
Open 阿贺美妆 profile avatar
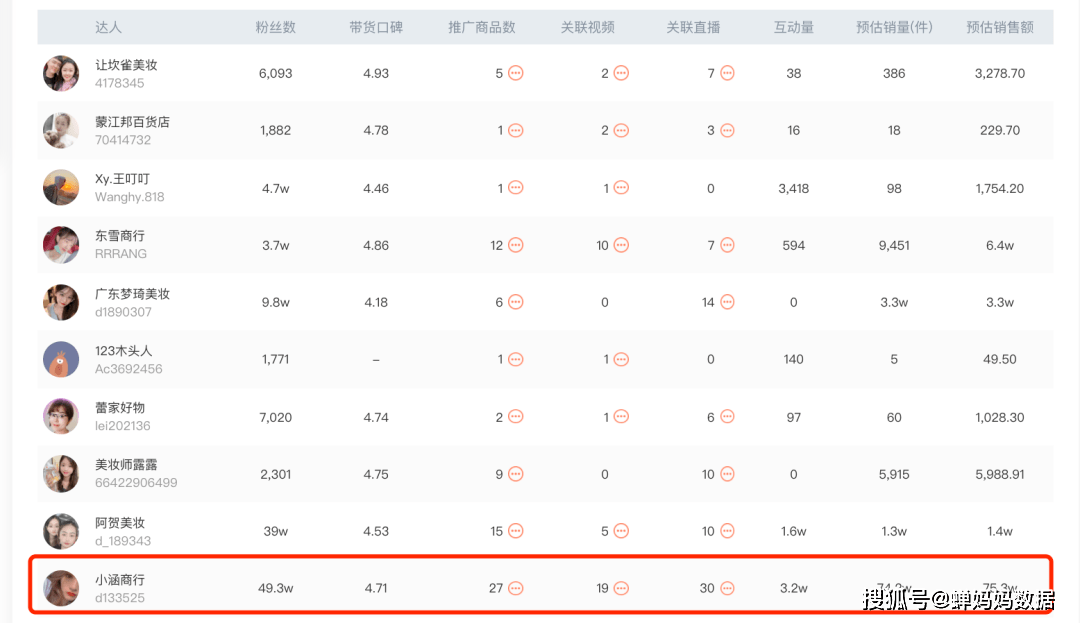pyautogui.click(x=61, y=531)
